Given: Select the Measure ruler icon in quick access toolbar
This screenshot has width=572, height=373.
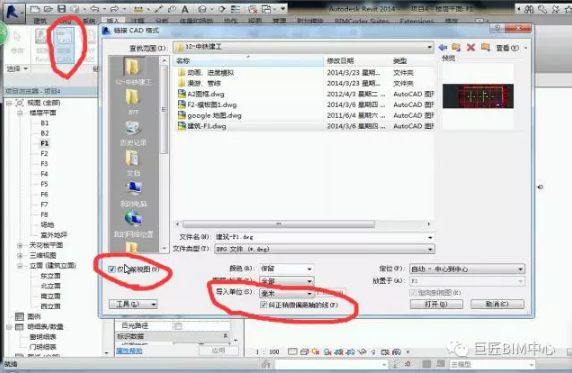Looking at the screenshot, I should click(x=138, y=9).
